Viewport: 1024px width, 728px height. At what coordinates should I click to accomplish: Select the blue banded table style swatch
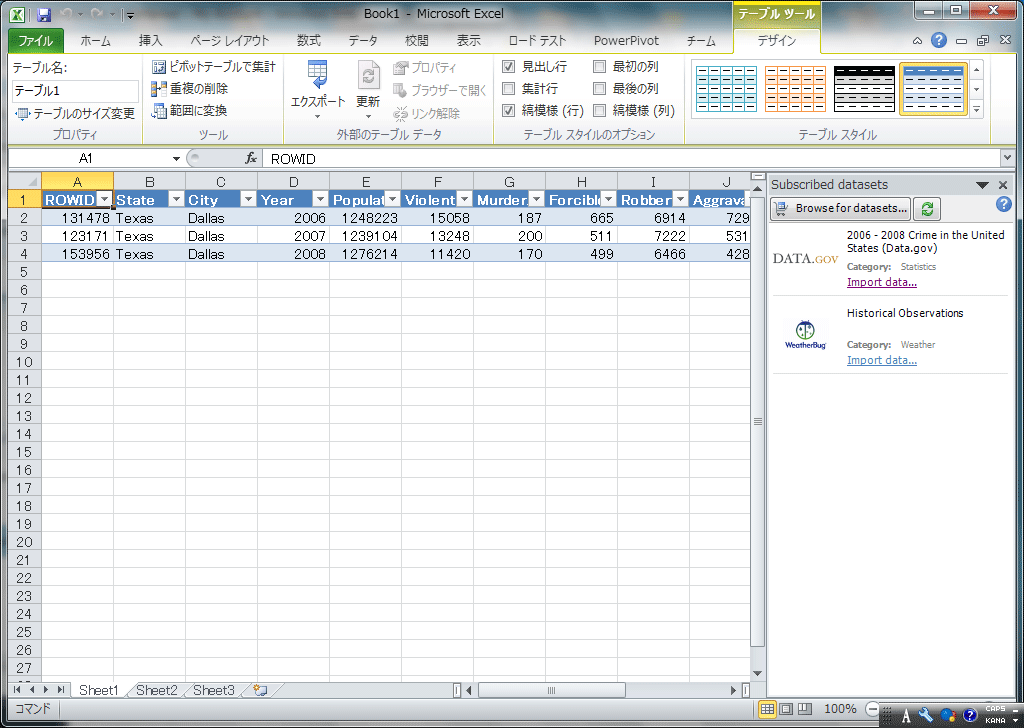pyautogui.click(x=933, y=89)
